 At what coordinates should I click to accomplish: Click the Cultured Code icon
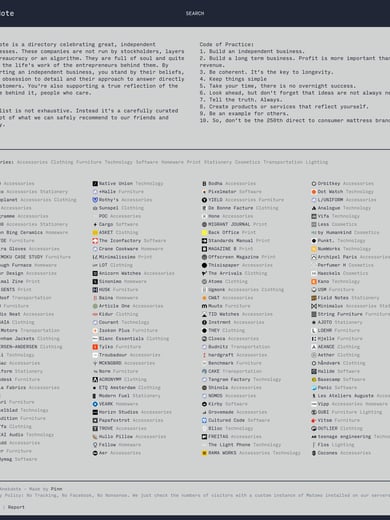[x=204, y=420]
